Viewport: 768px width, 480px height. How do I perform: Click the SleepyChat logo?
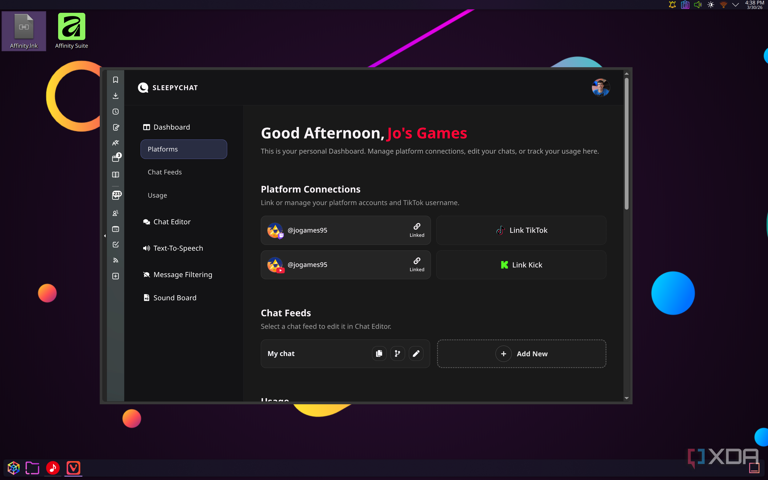point(168,88)
